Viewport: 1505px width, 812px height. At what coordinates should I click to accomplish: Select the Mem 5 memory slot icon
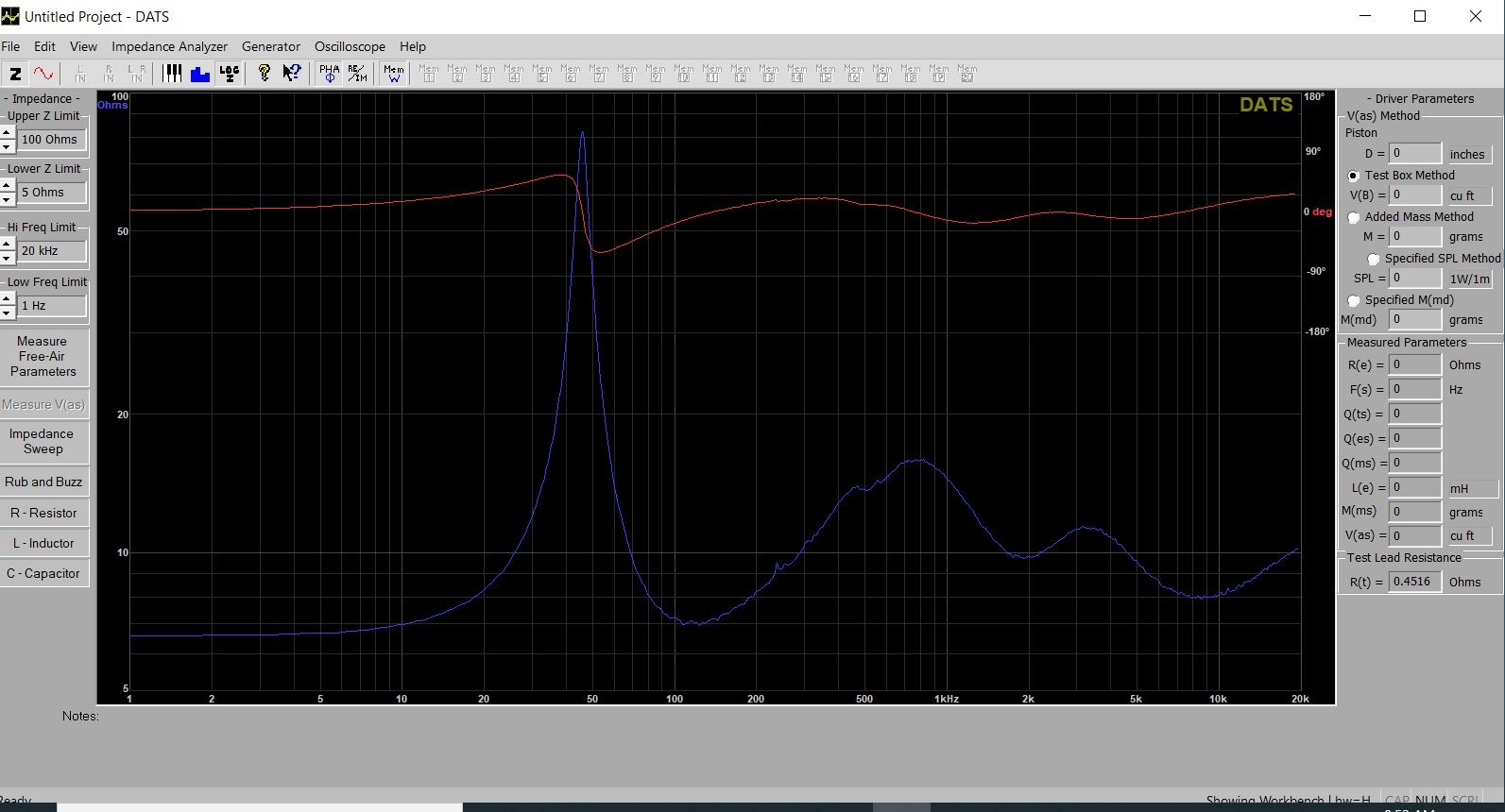542,74
